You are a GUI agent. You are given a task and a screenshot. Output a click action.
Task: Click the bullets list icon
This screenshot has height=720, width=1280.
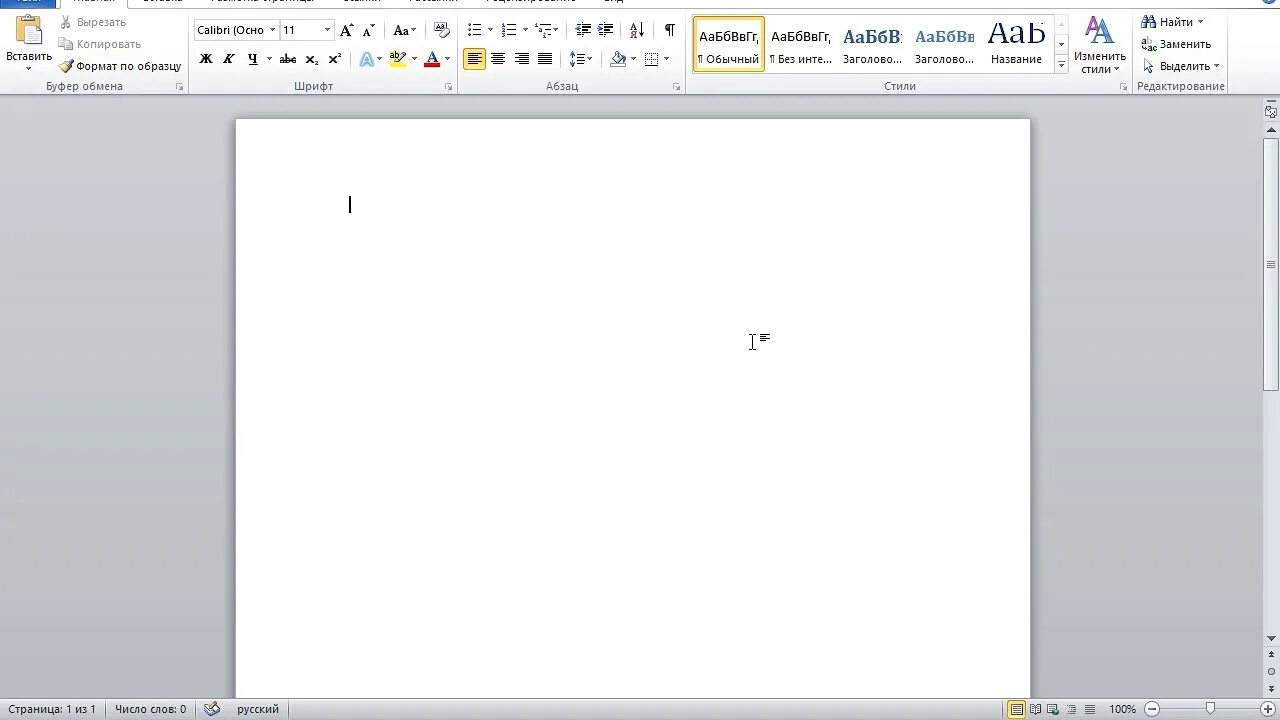click(475, 30)
